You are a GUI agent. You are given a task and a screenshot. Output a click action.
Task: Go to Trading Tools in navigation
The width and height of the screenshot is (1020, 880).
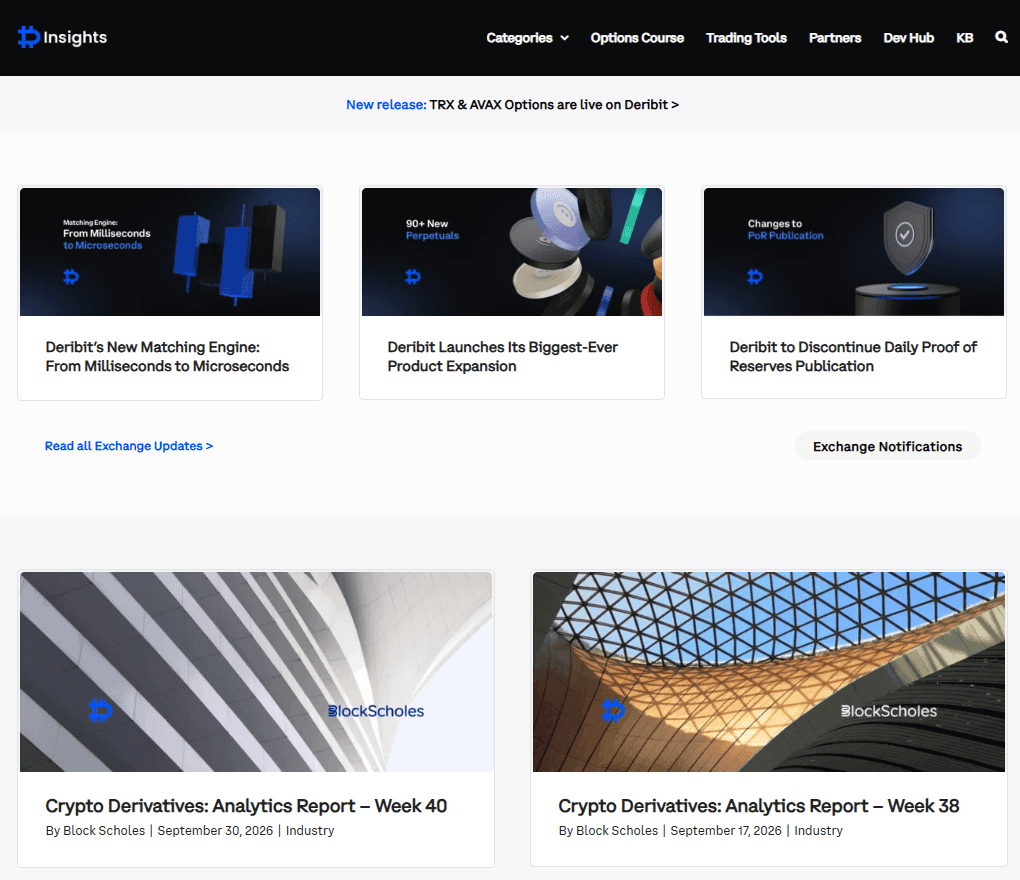746,38
